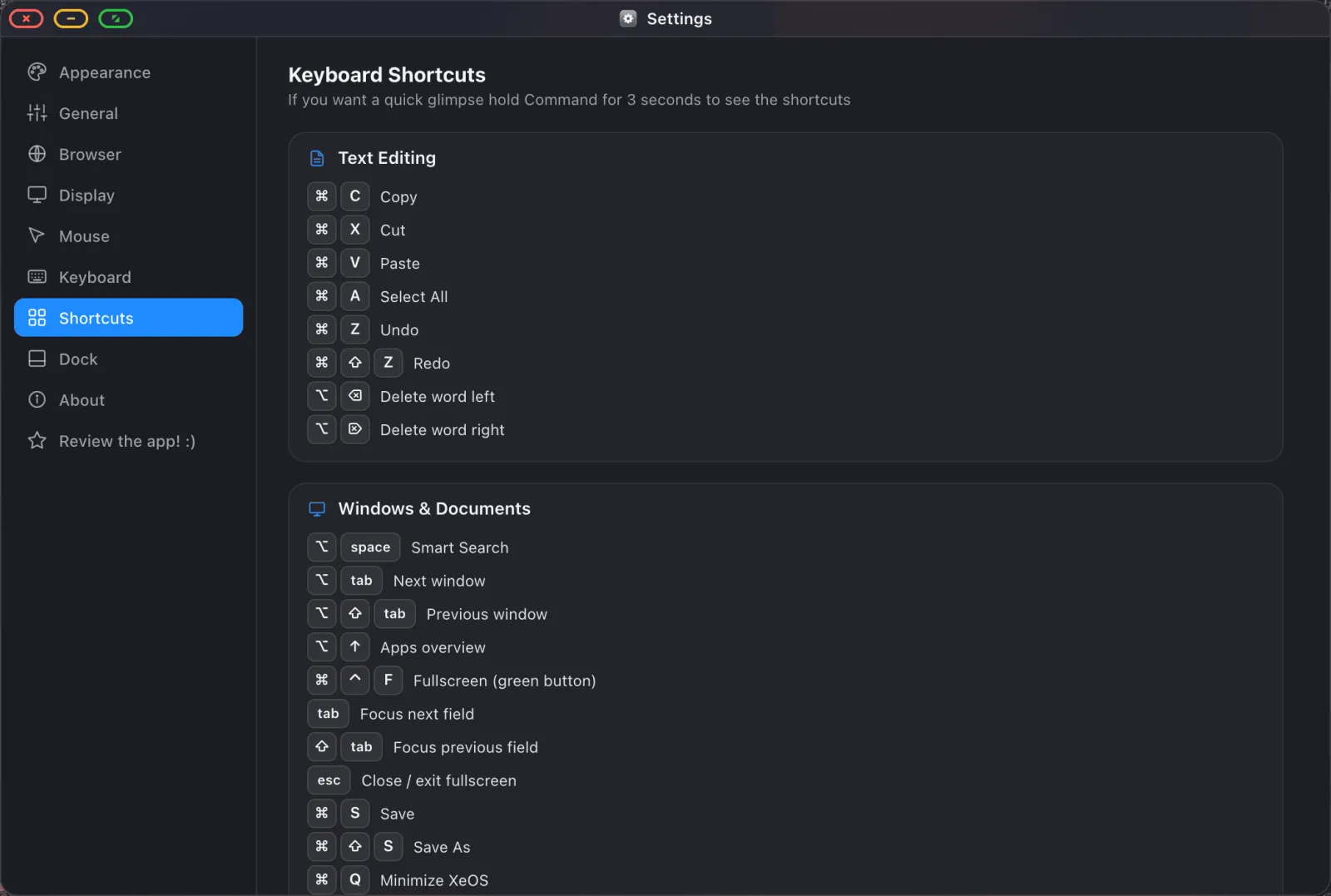Click the Copy shortcut label
Image resolution: width=1331 pixels, height=896 pixels.
398,197
